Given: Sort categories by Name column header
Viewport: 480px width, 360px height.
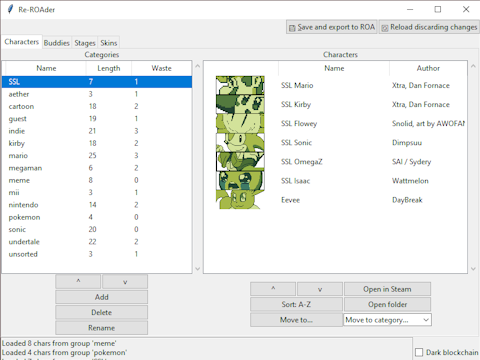Looking at the screenshot, I should click(x=46, y=68).
